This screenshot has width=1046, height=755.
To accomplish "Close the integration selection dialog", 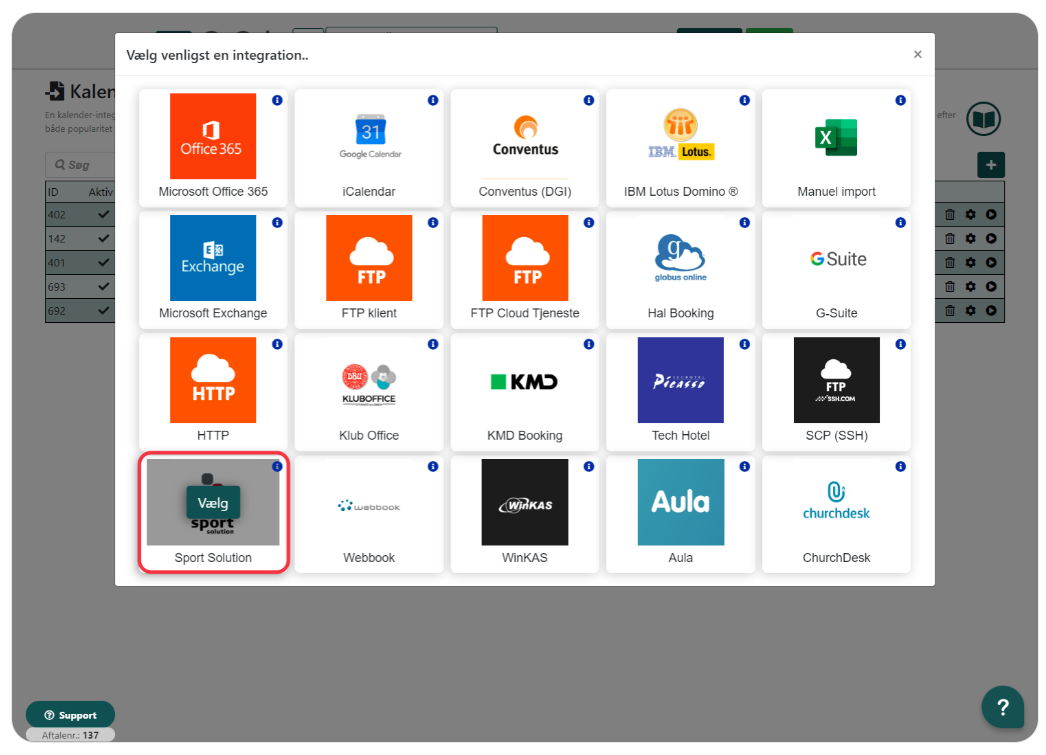I will (x=918, y=54).
